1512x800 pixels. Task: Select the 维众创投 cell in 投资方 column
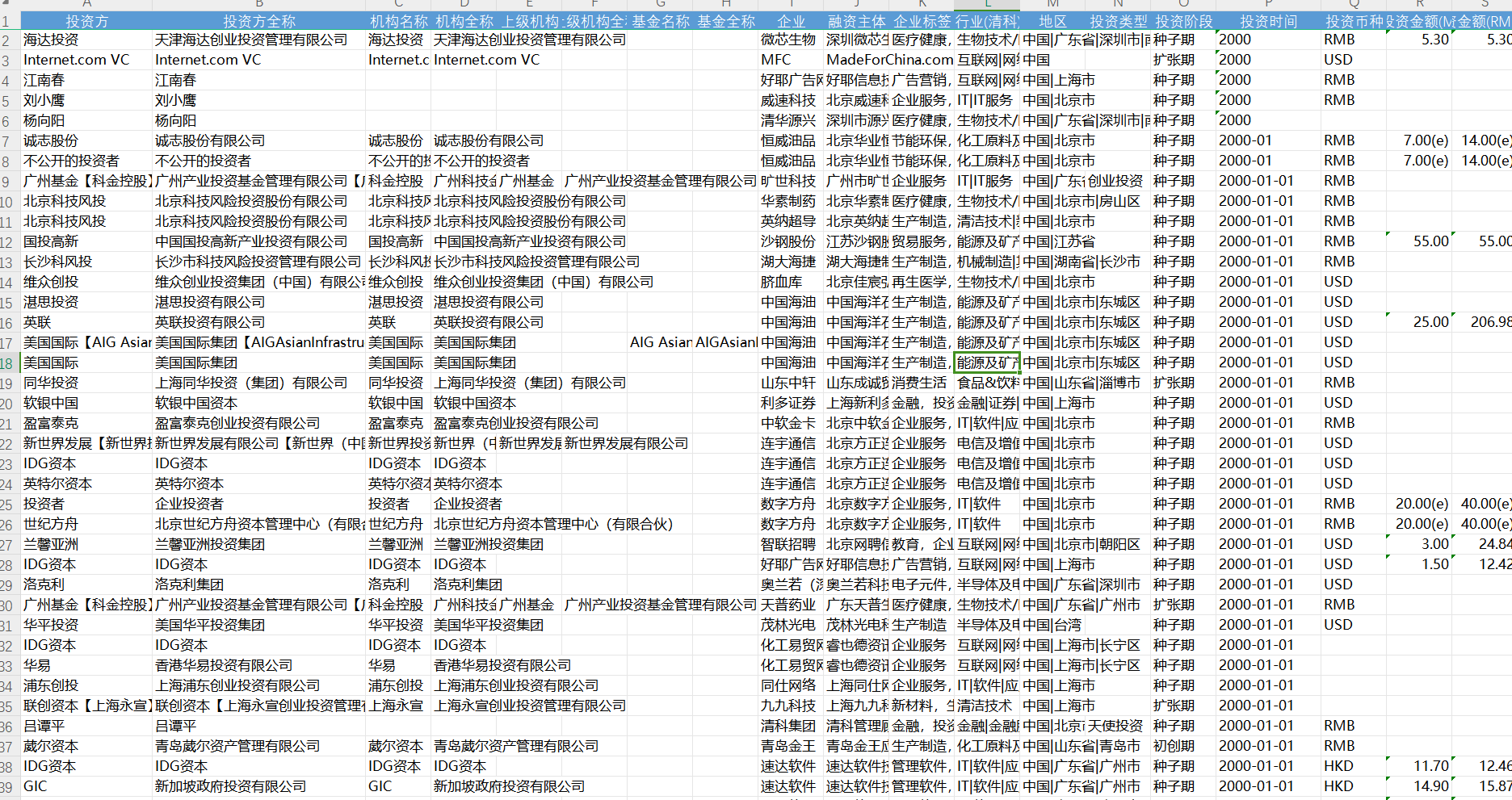(86, 282)
